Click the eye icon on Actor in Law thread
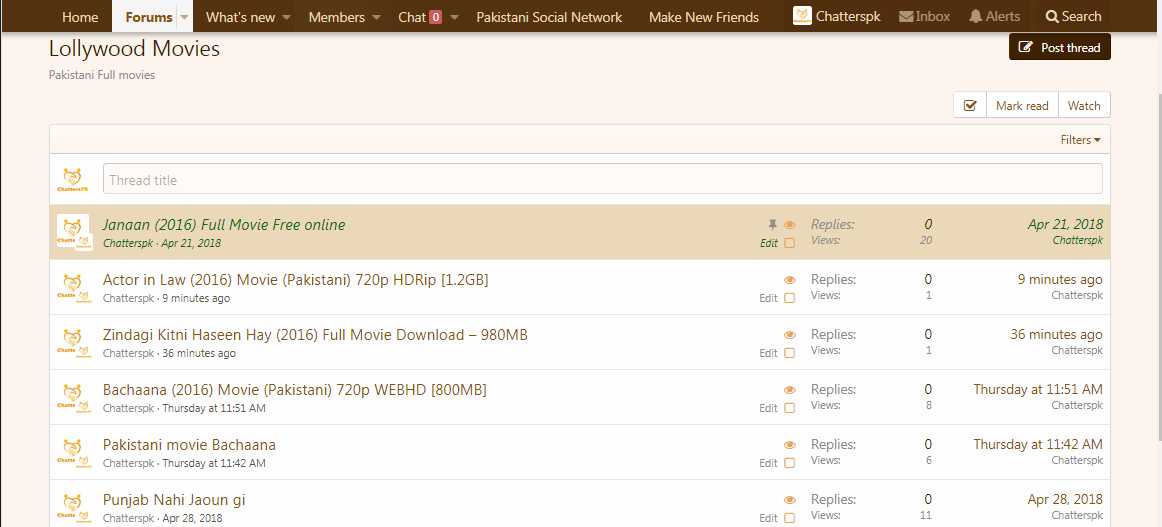 click(790, 281)
